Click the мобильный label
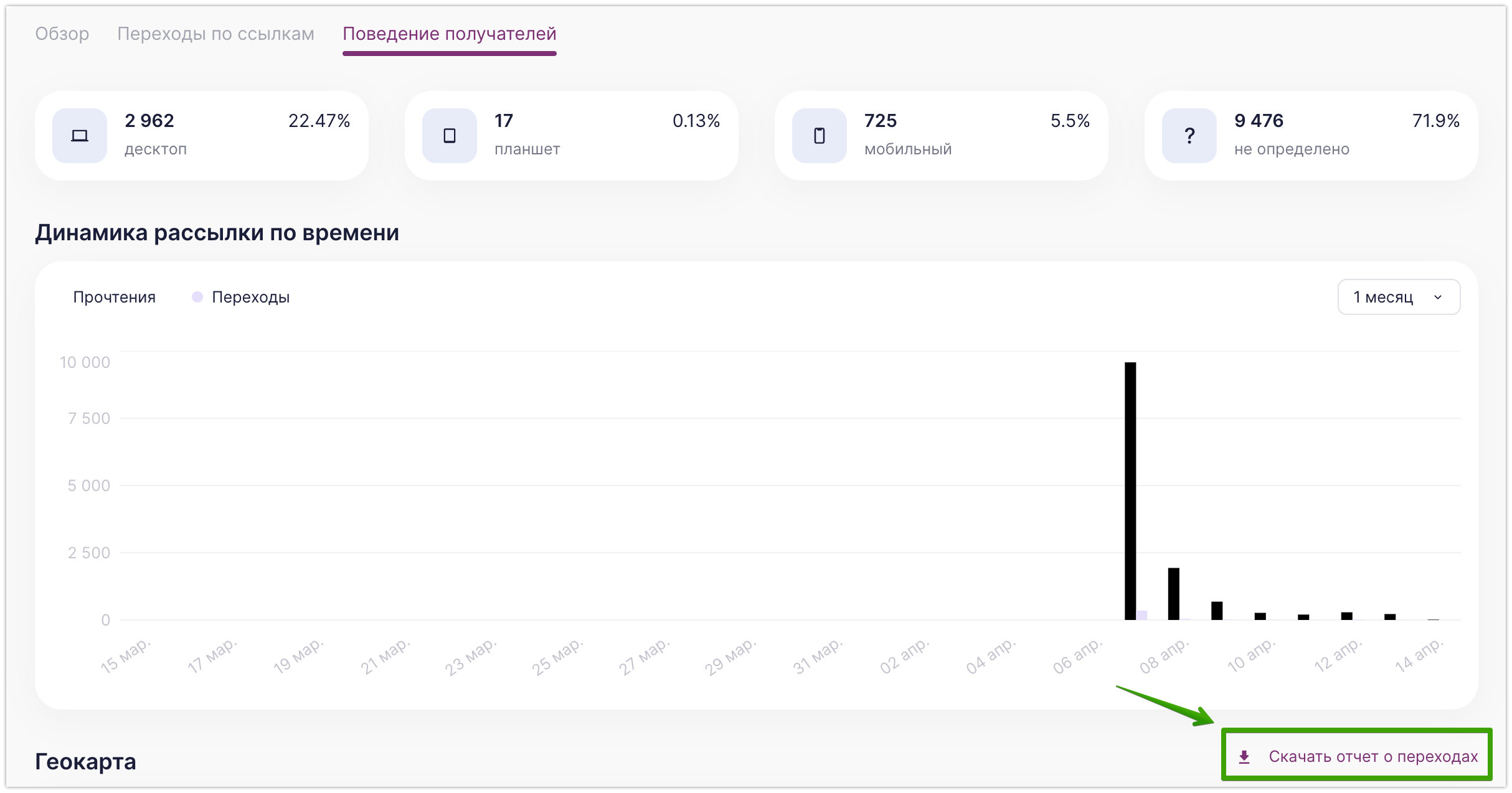 908,149
